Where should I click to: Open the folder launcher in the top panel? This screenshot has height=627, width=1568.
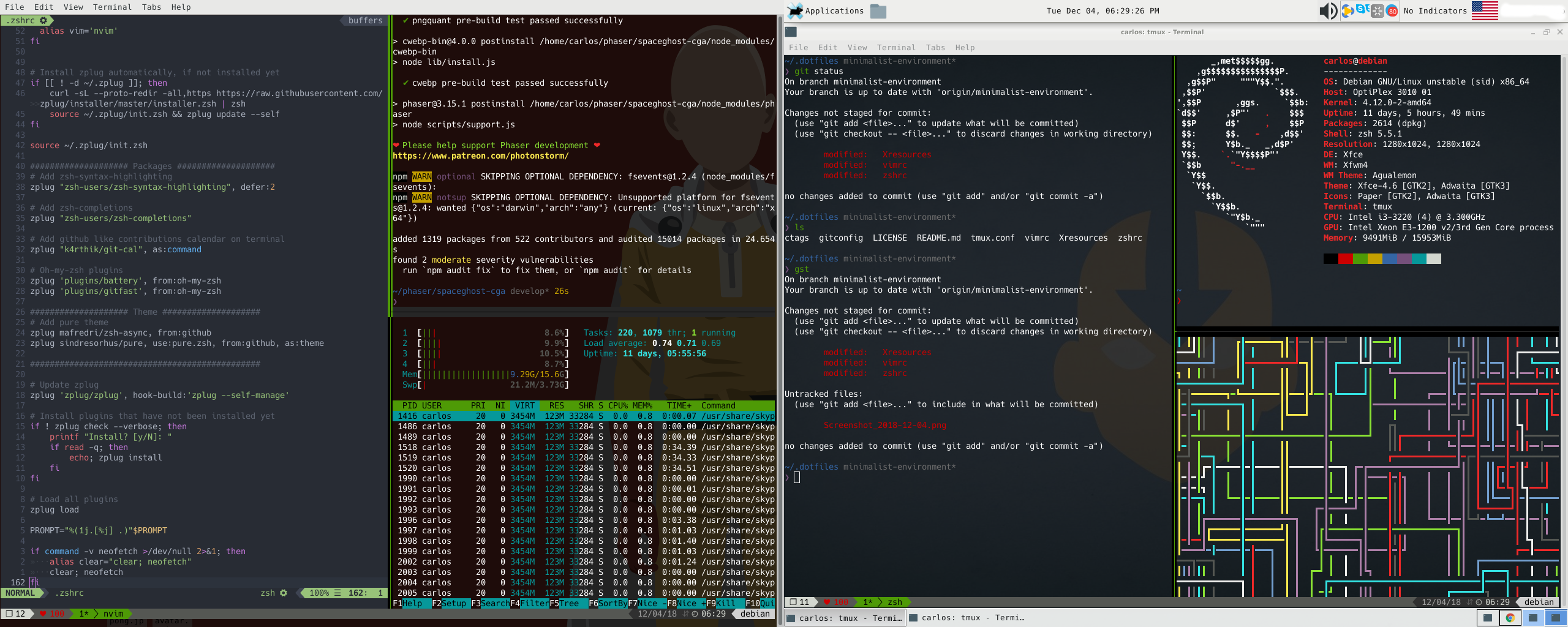pos(878,11)
